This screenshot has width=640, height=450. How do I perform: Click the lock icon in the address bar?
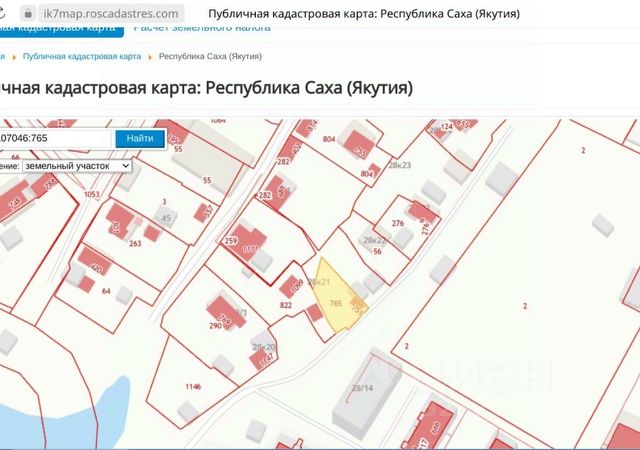click(28, 13)
